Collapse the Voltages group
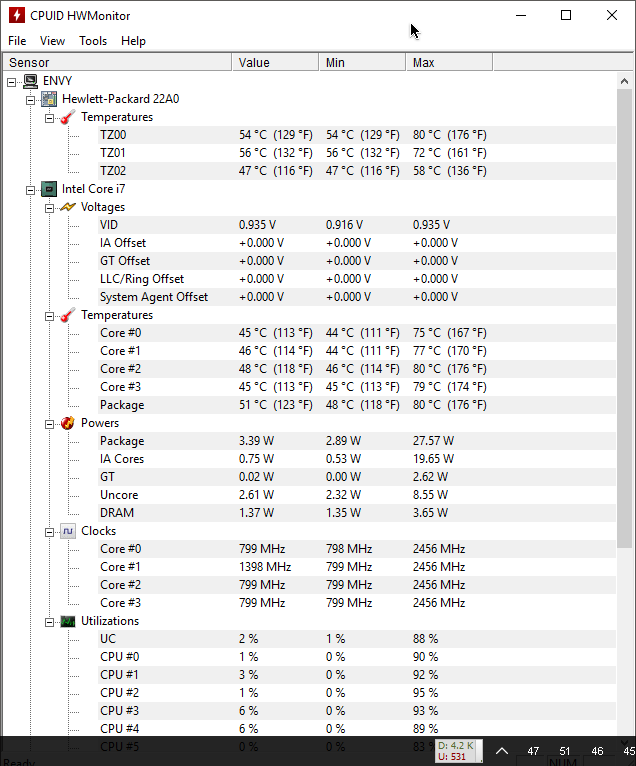This screenshot has width=636, height=766. coord(49,208)
